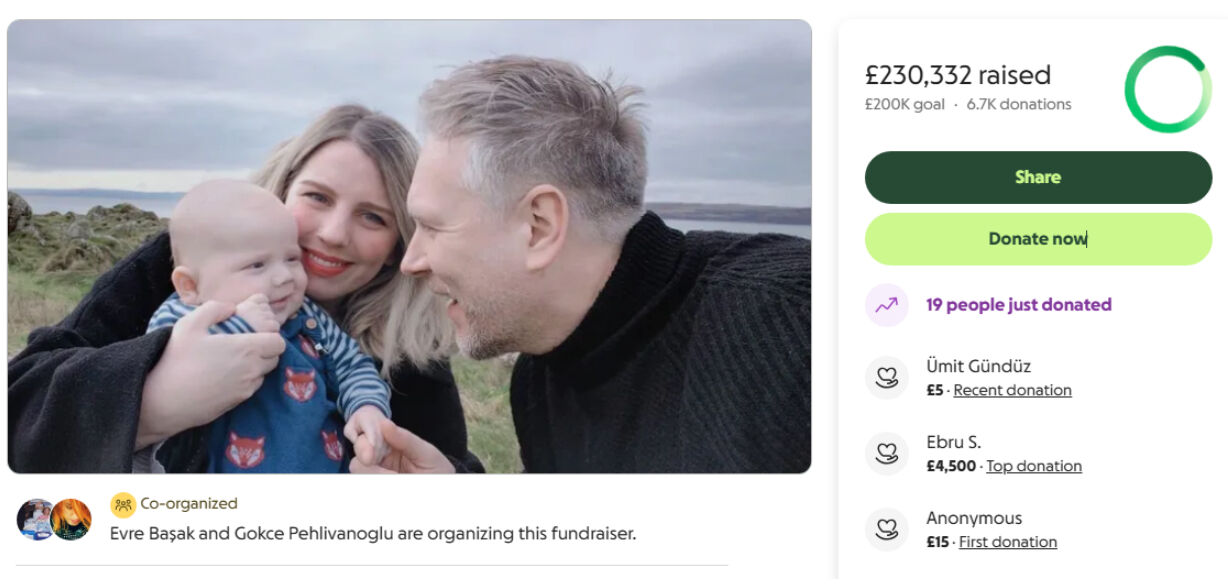Click the organizer names text line
Image resolution: width=1228 pixels, height=586 pixels.
pyautogui.click(x=372, y=533)
